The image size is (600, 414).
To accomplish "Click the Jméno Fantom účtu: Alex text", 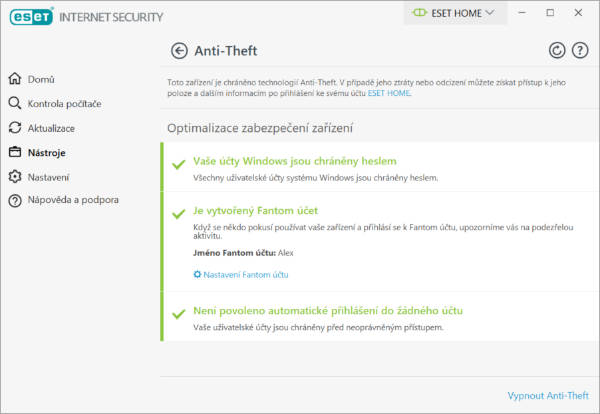I will click(243, 253).
